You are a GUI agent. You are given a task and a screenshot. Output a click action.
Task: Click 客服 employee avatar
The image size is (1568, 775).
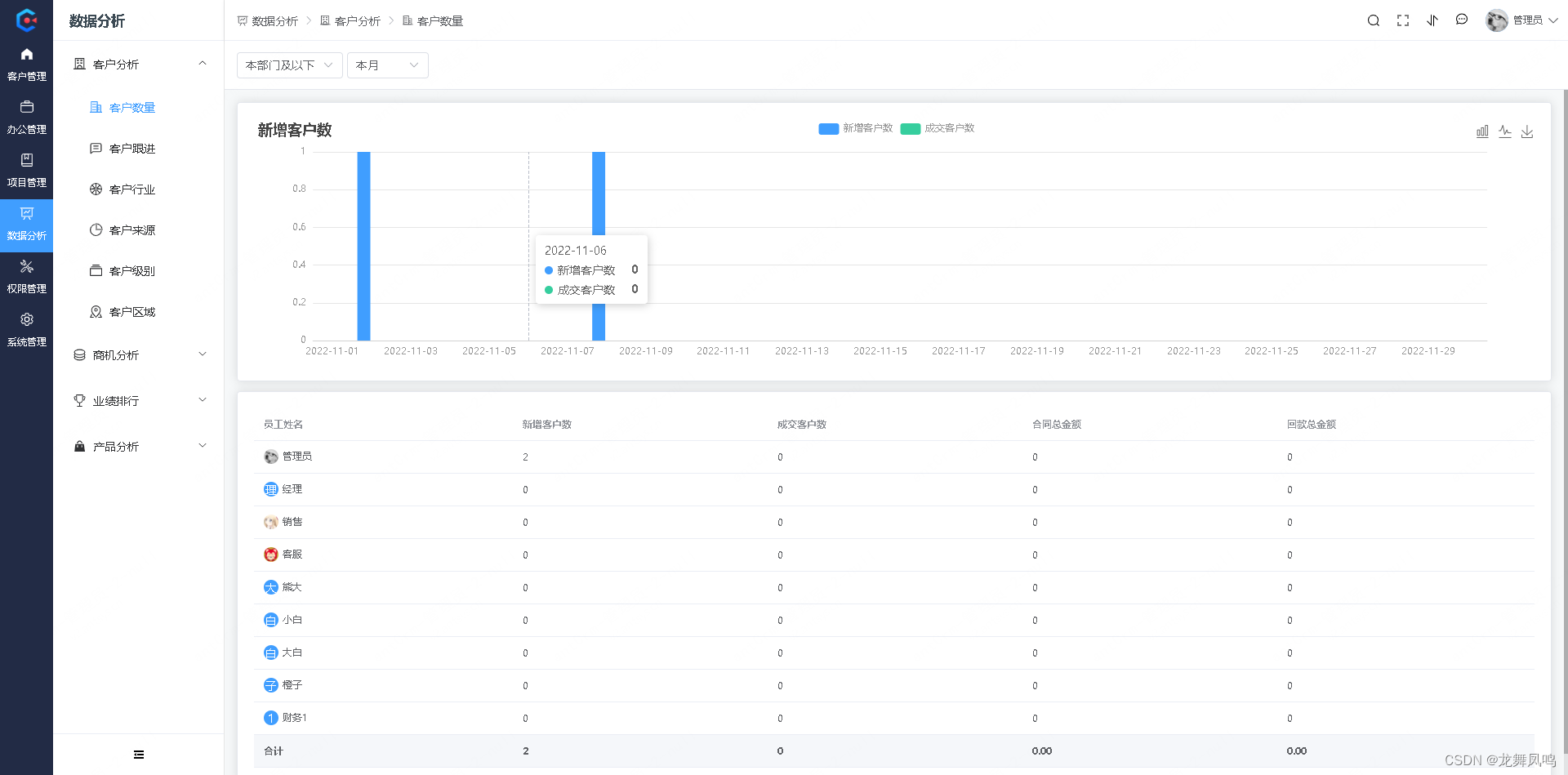click(x=271, y=555)
